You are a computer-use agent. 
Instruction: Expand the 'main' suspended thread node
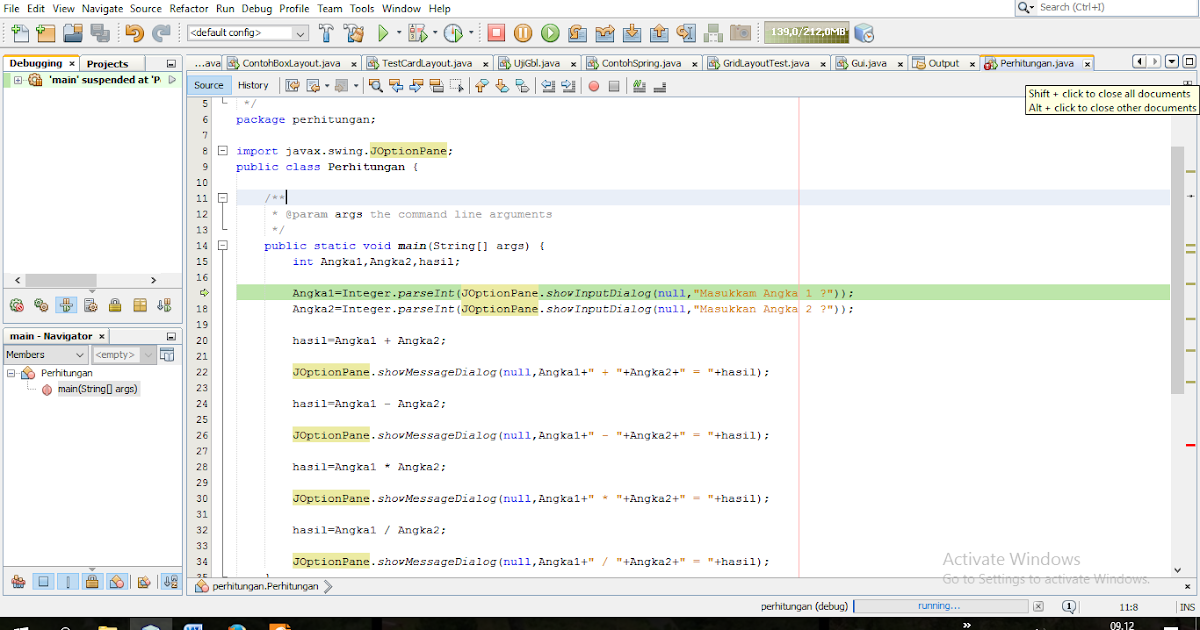click(18, 80)
